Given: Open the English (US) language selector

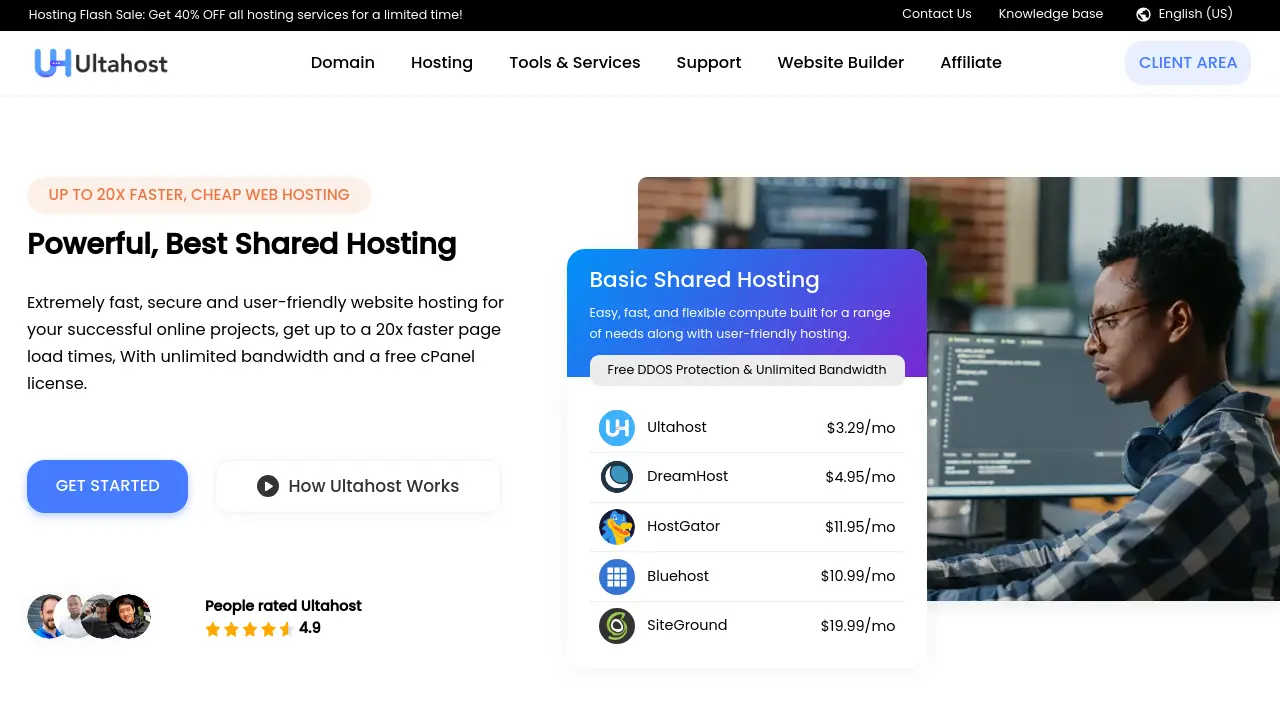Looking at the screenshot, I should (x=1185, y=14).
